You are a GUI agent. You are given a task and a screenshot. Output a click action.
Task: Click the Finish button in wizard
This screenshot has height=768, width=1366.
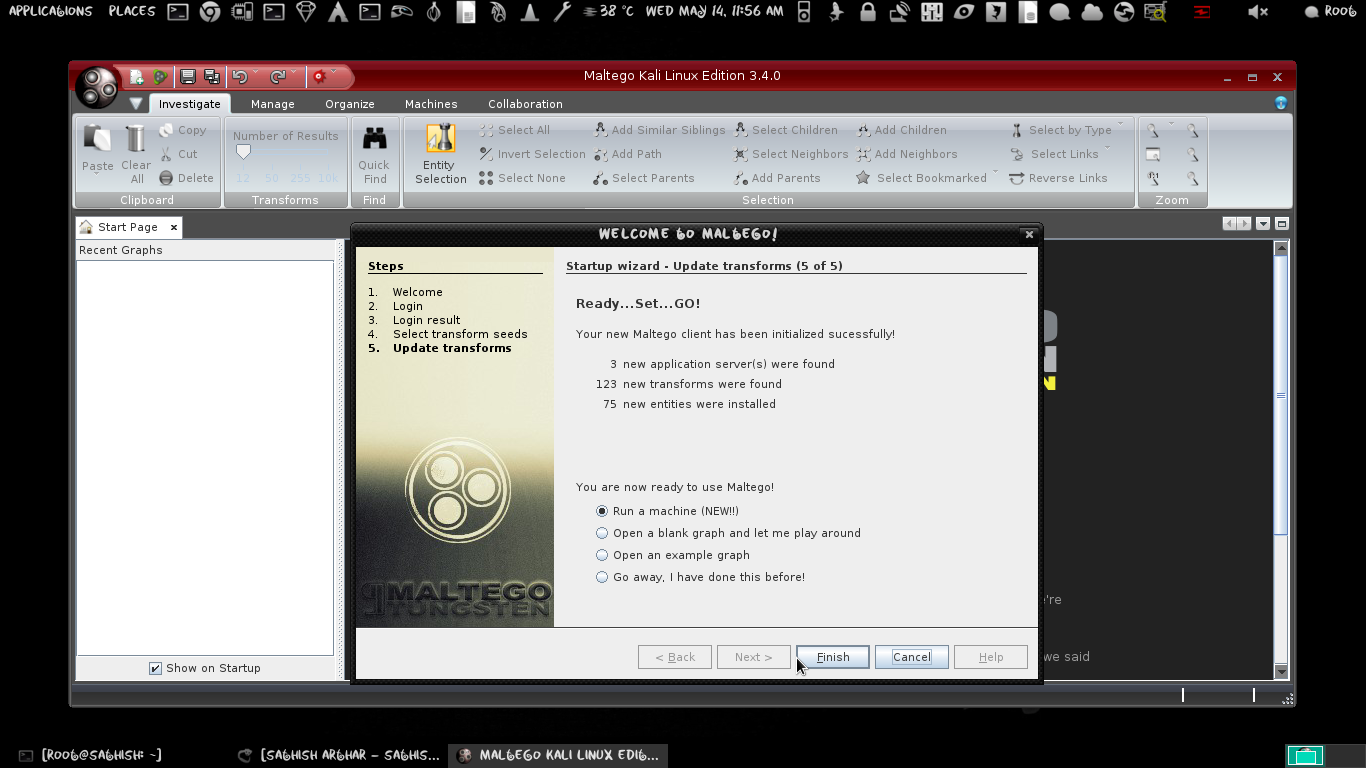coord(833,657)
